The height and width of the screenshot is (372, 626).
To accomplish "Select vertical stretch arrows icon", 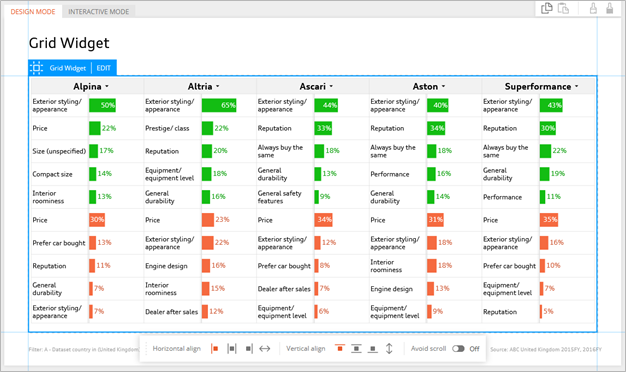I will [x=389, y=348].
